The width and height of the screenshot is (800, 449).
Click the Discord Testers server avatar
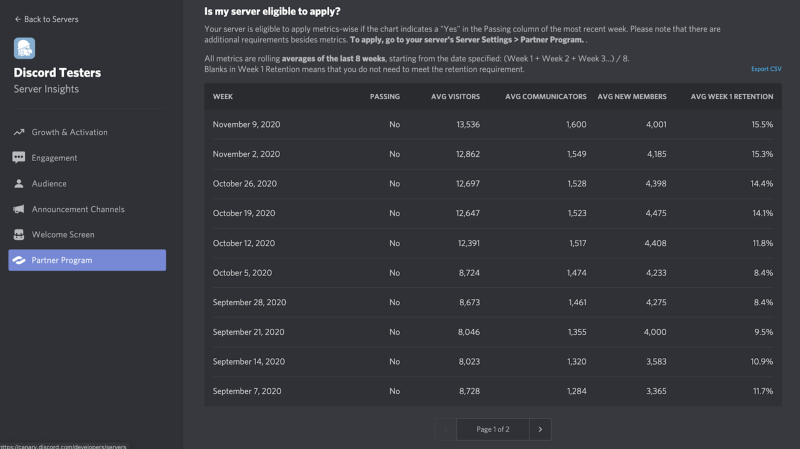24,48
